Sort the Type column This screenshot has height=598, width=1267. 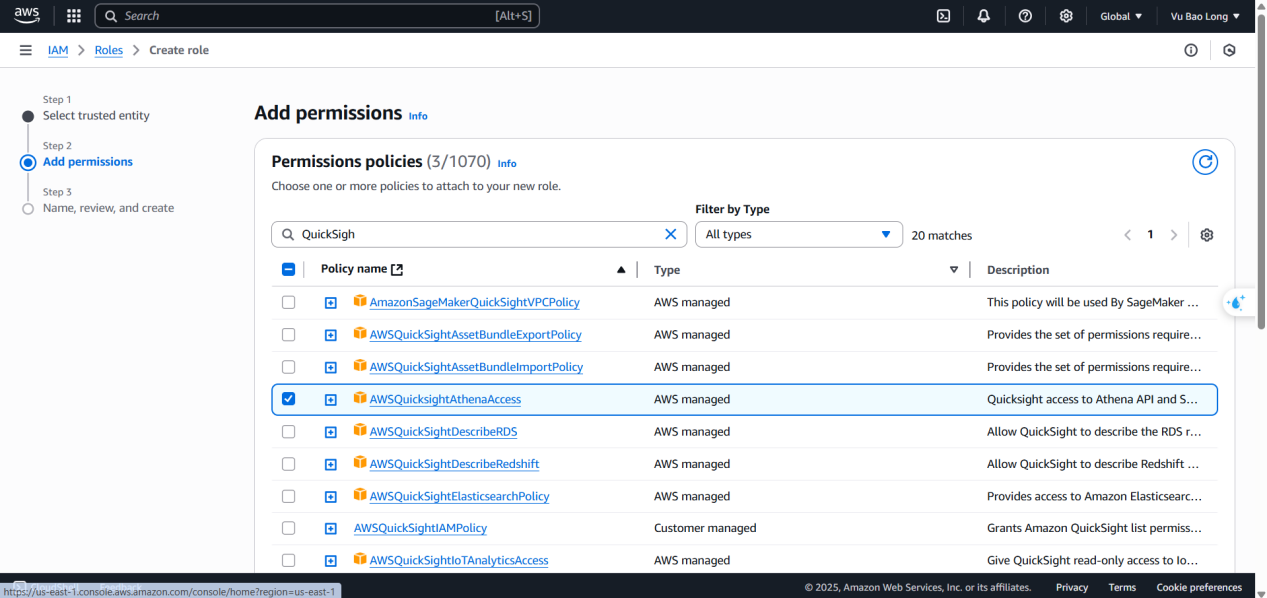pyautogui.click(x=954, y=270)
